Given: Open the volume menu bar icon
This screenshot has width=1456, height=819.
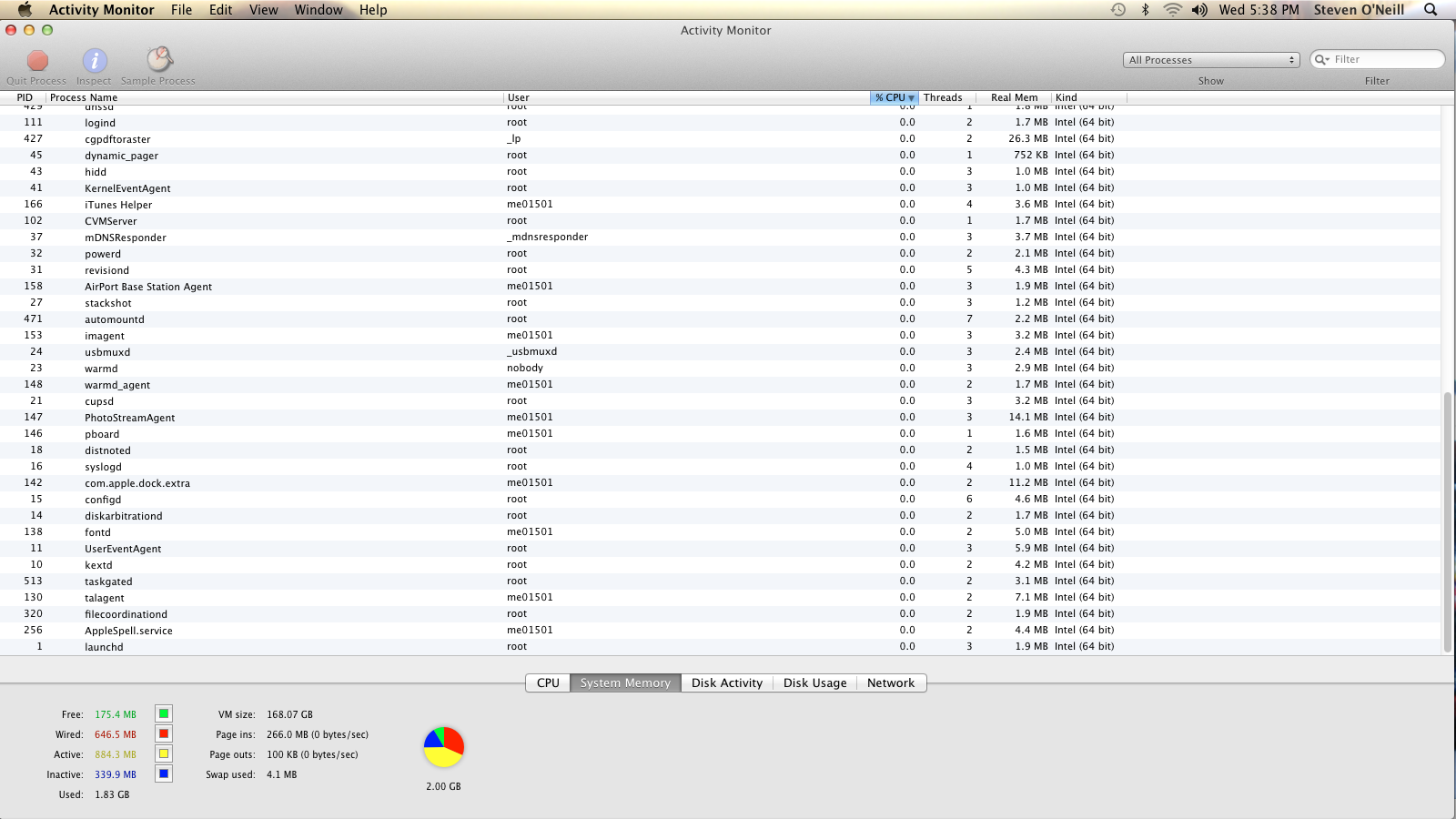Looking at the screenshot, I should coord(1199,9).
